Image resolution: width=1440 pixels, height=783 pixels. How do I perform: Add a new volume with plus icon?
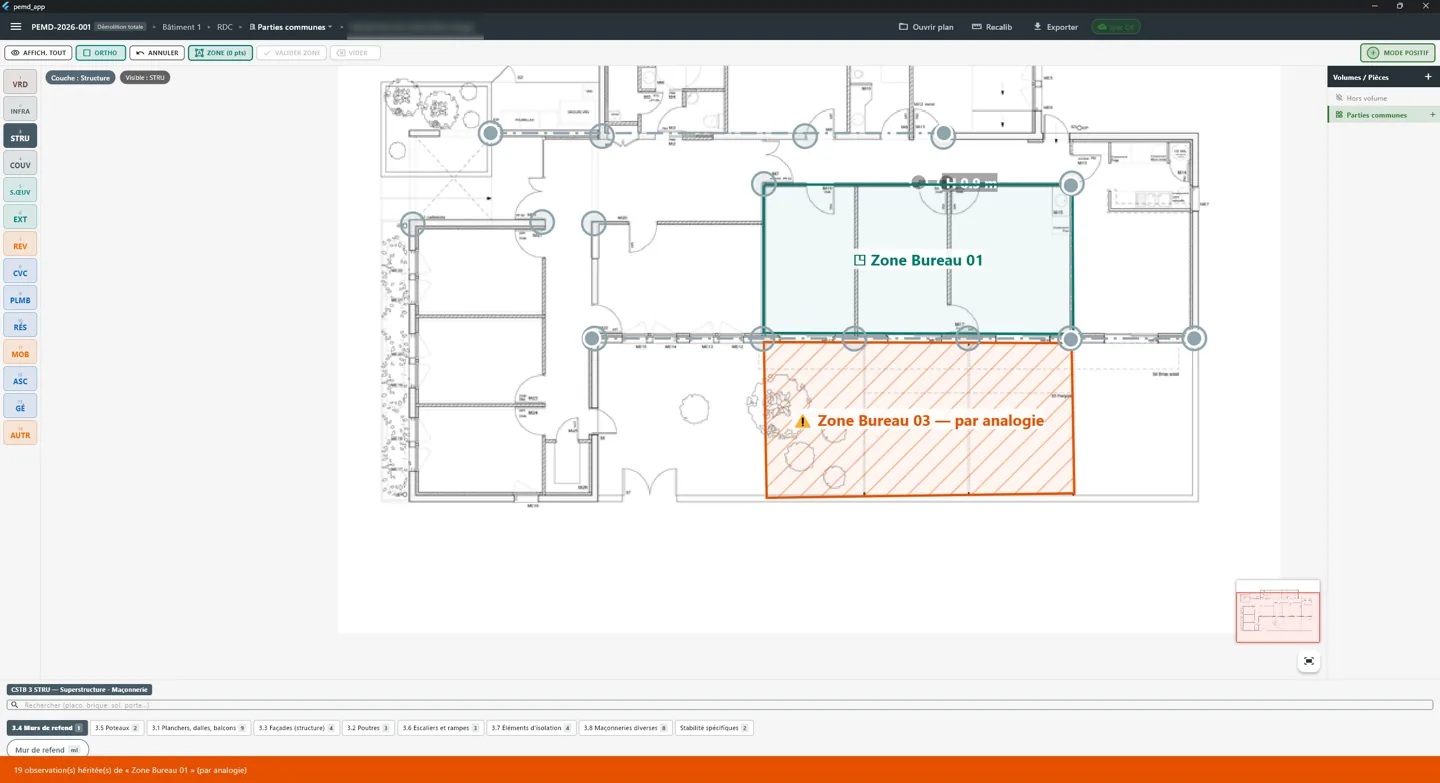tap(1428, 77)
